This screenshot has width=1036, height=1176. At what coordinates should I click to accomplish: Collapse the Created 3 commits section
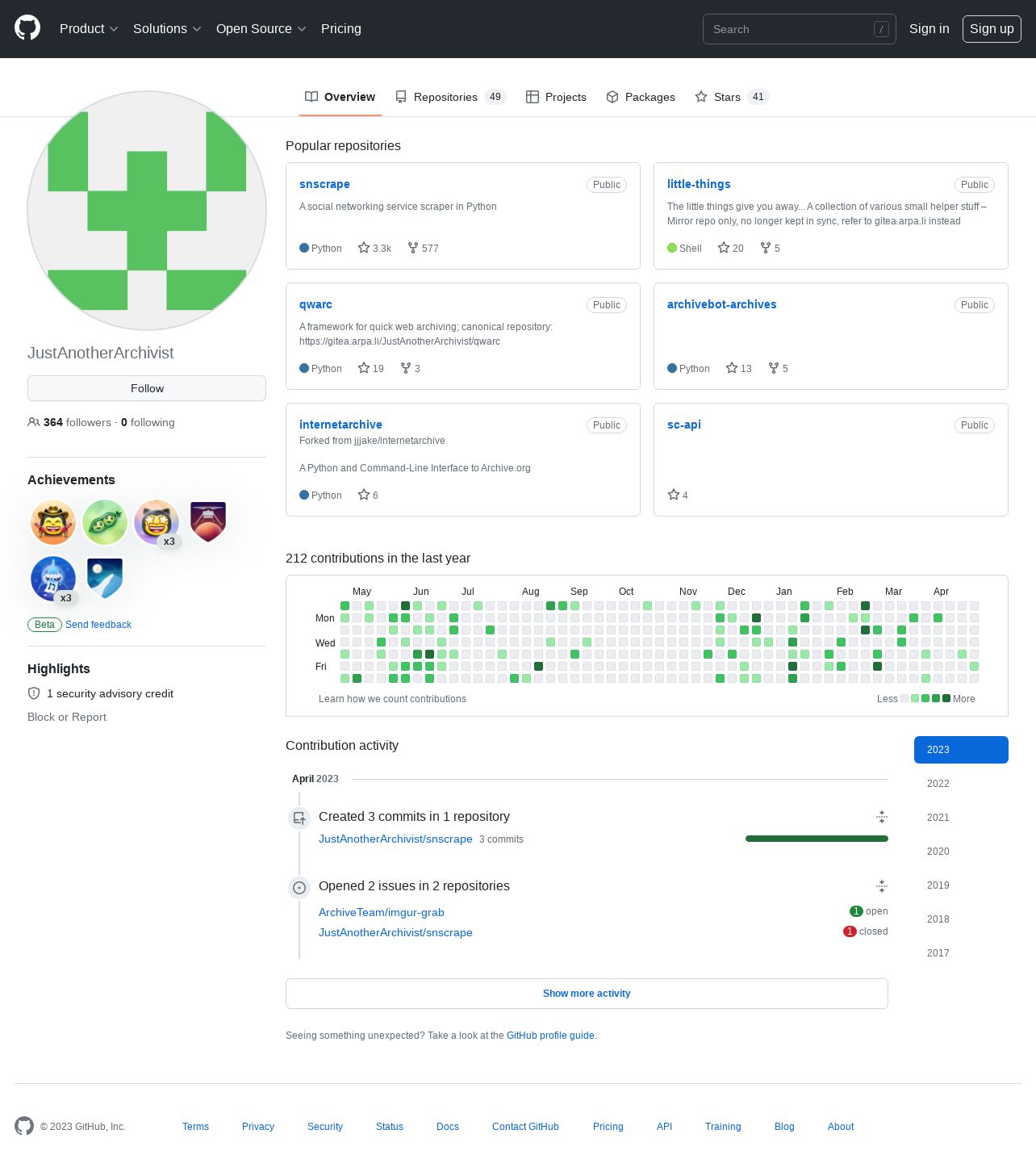[x=882, y=817]
